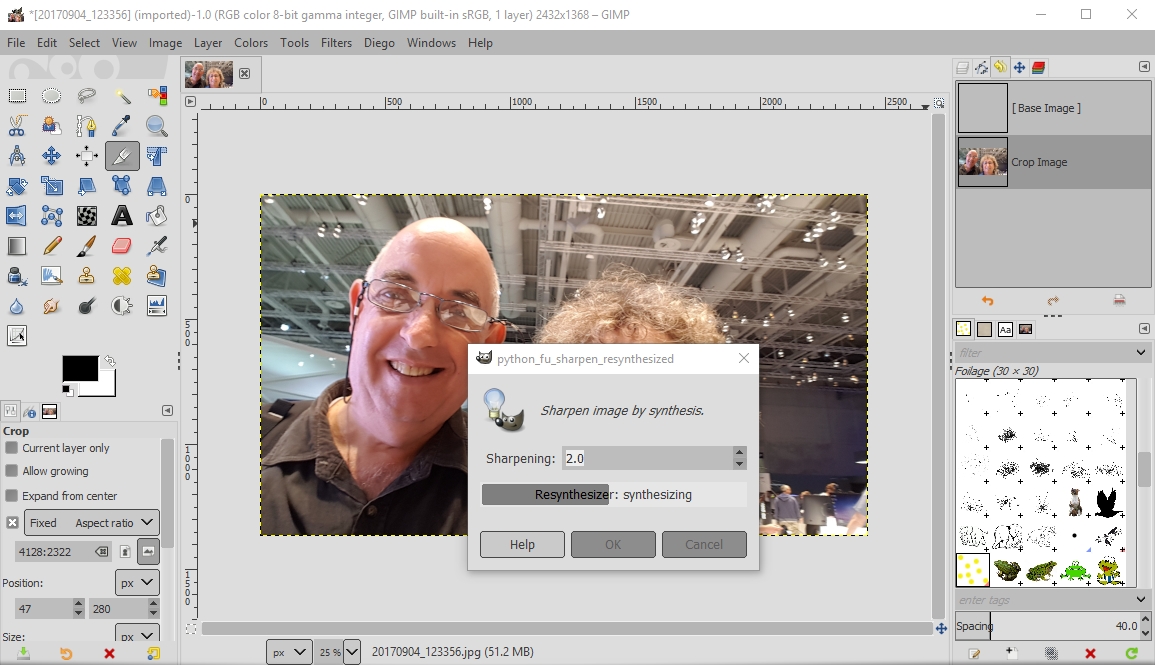
Task: Open the File menu
Action: pos(15,43)
